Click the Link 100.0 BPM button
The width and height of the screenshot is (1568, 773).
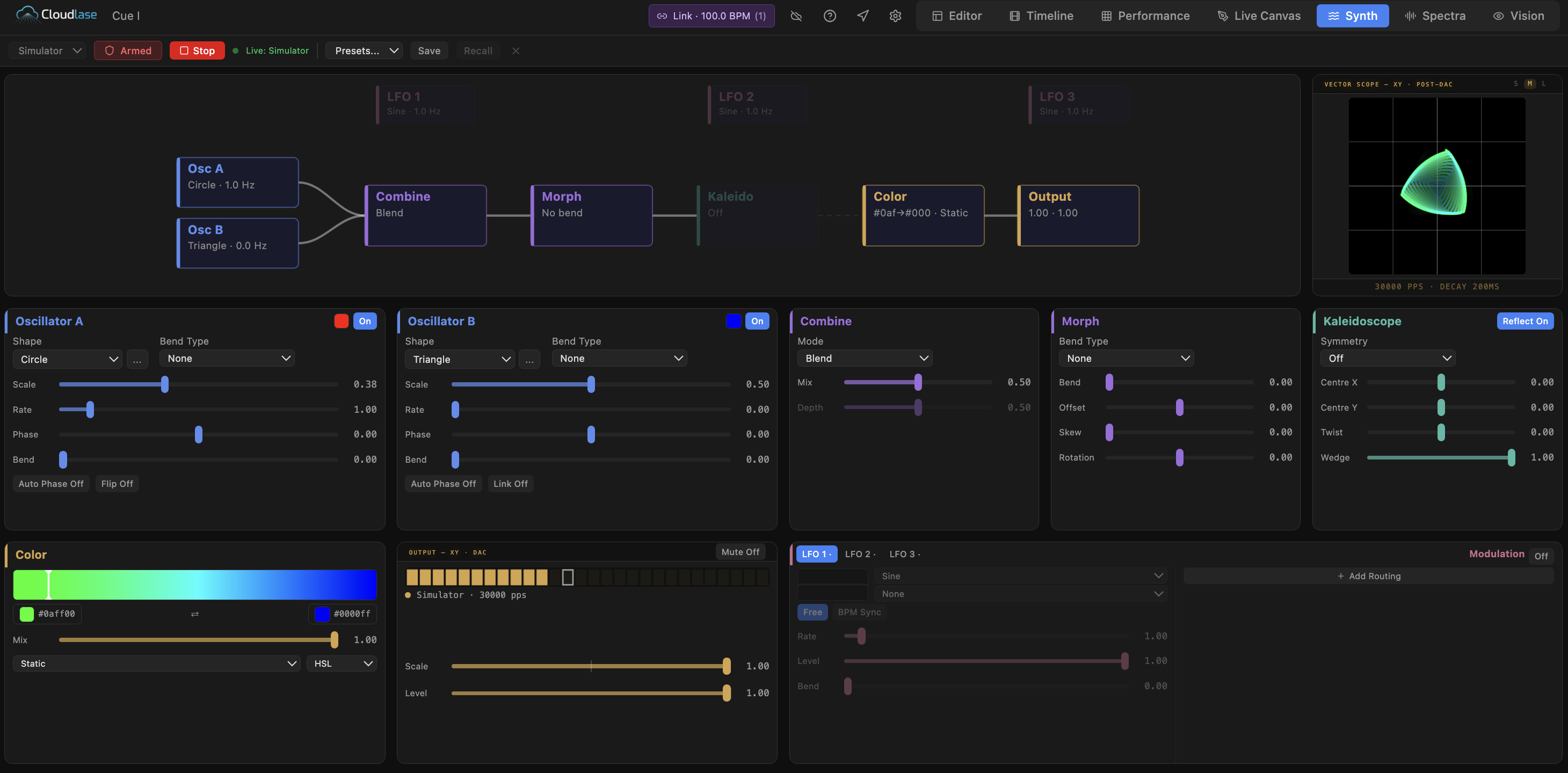click(x=712, y=16)
